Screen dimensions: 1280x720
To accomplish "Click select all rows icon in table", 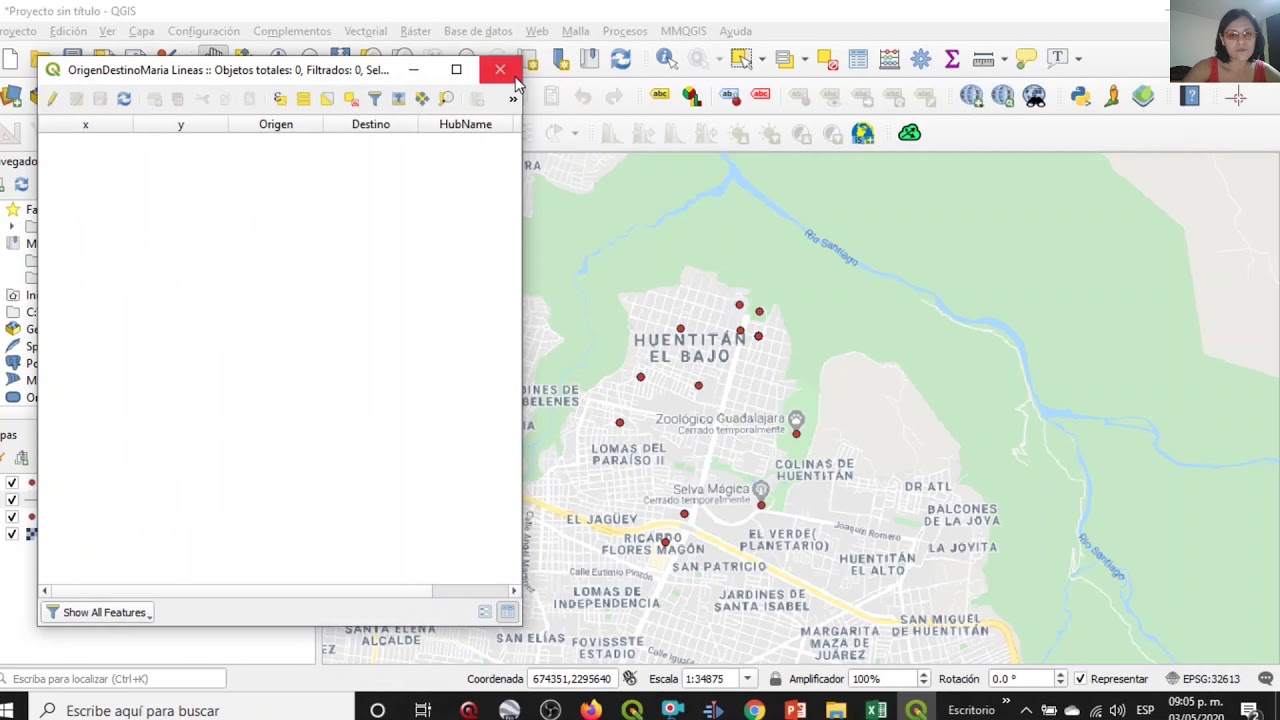I will coord(303,98).
